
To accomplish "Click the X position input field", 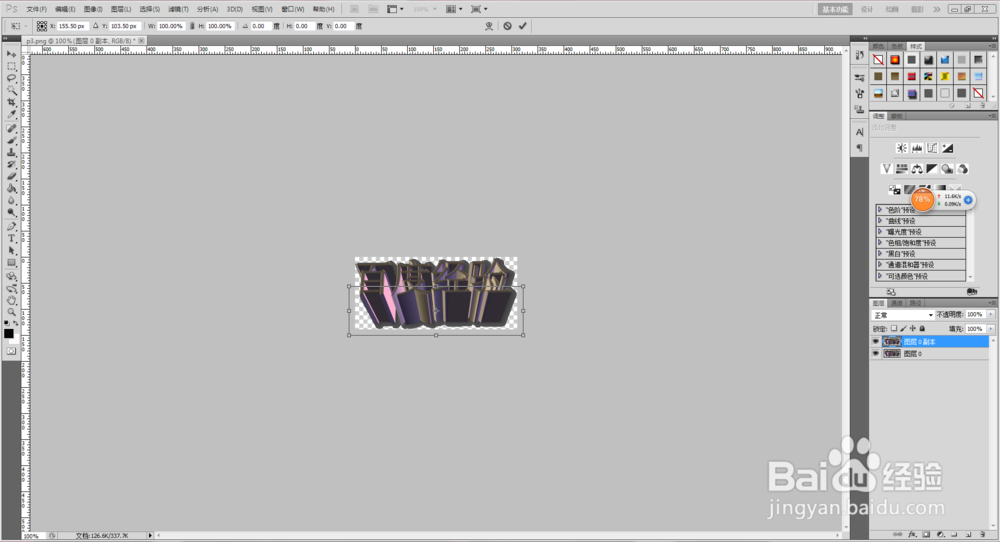I will point(72,26).
